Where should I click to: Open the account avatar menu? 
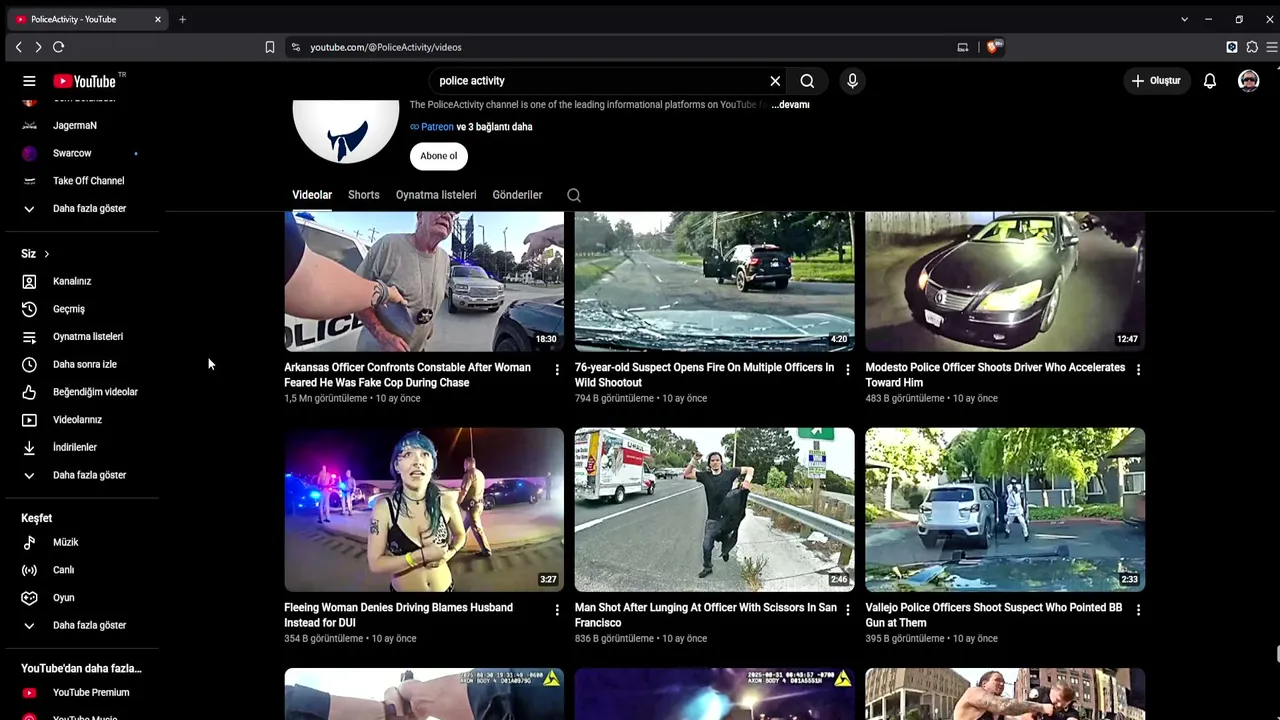(x=1248, y=81)
